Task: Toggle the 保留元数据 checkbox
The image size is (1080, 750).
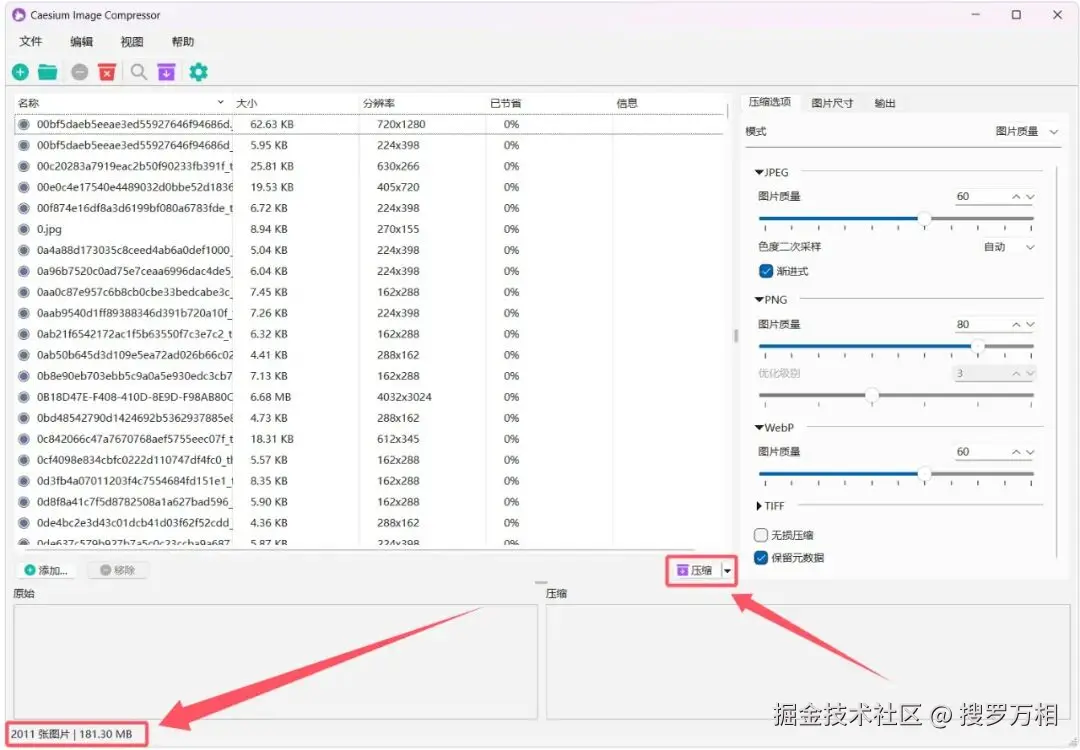Action: pos(761,558)
